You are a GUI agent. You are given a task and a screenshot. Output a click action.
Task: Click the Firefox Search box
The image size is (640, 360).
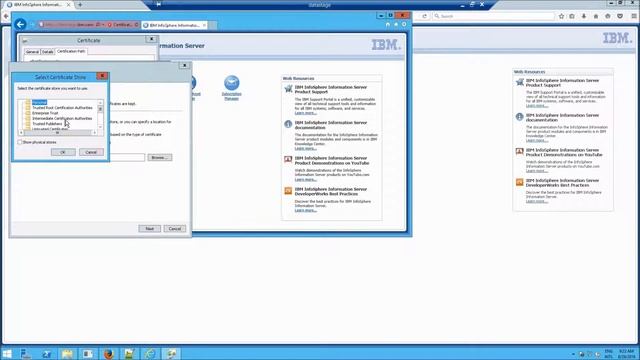[493, 16]
